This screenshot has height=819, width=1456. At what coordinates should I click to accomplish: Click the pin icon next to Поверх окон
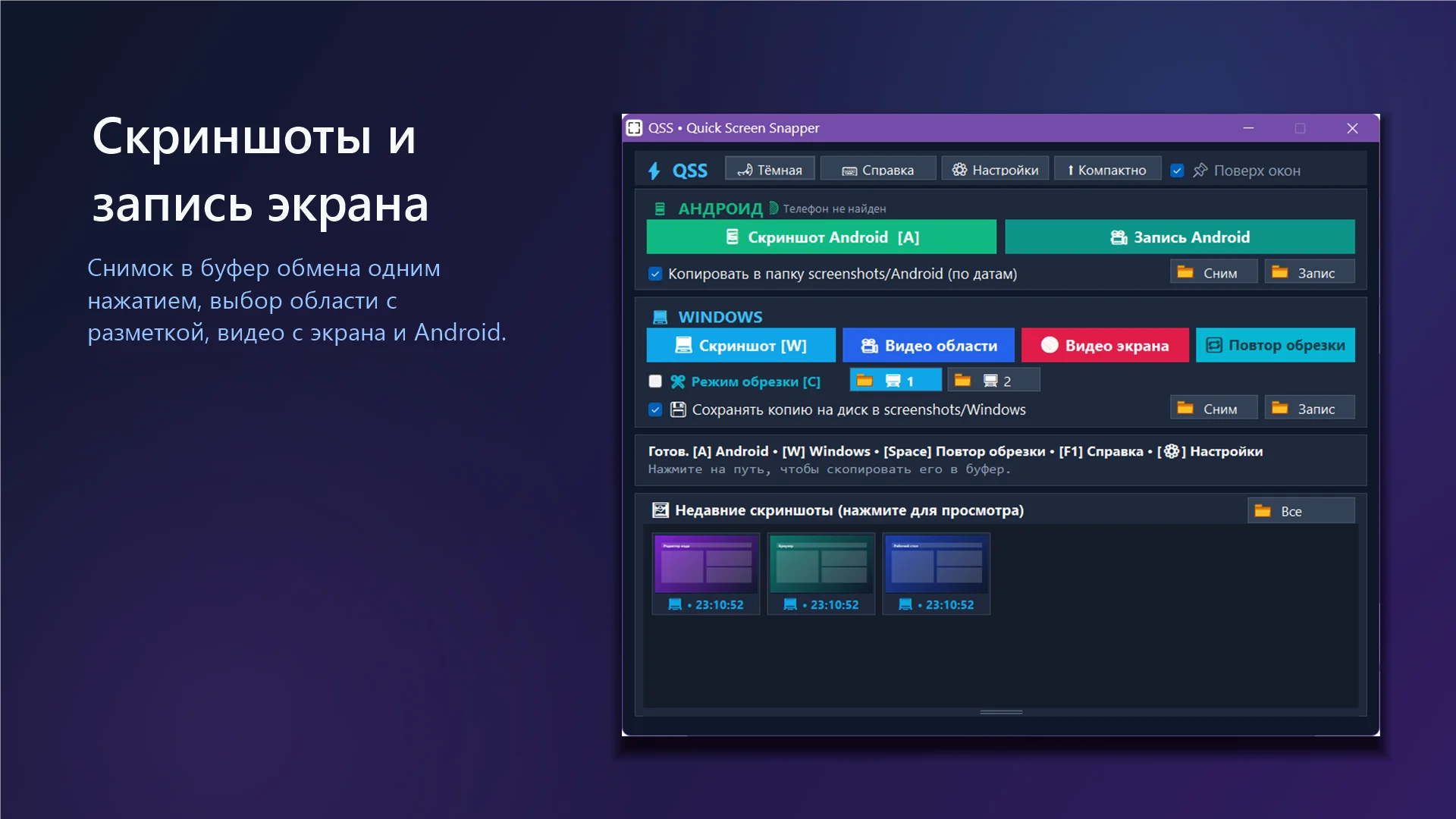[1200, 171]
